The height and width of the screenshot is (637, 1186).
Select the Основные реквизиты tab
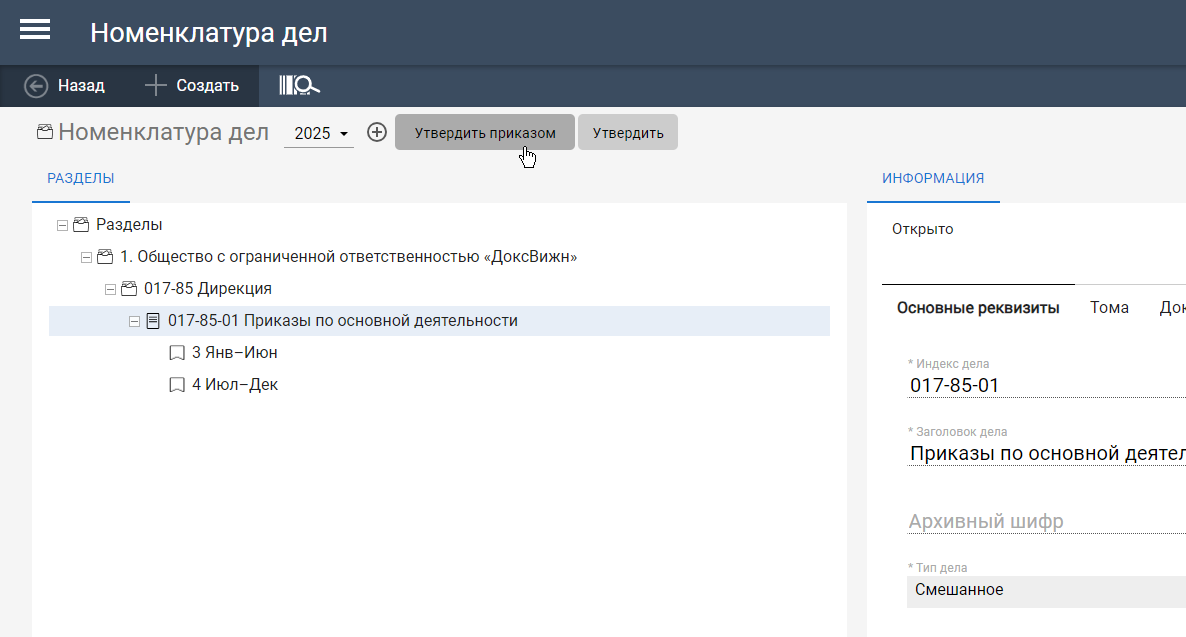(977, 308)
